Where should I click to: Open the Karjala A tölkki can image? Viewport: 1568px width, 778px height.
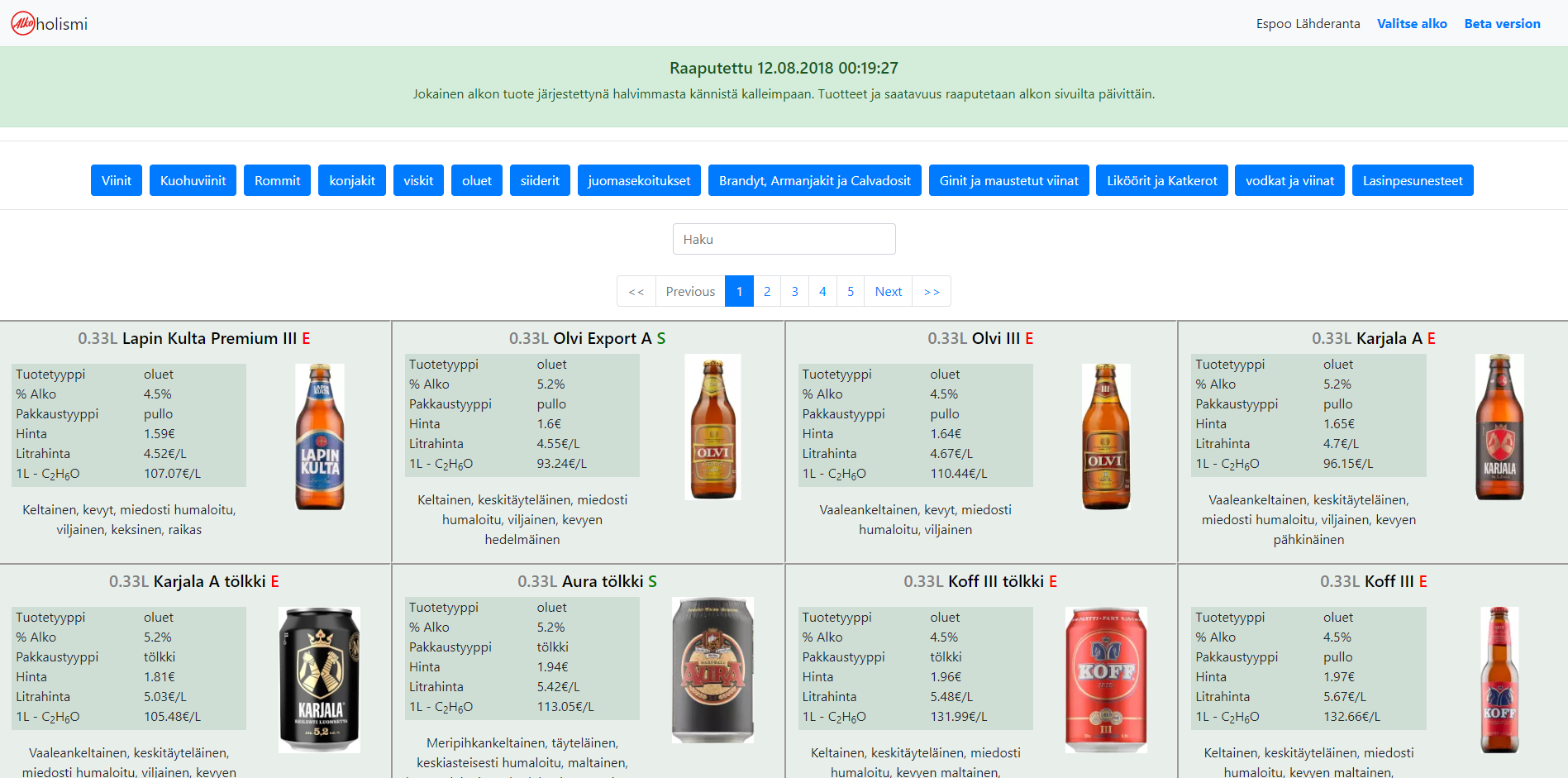(319, 680)
